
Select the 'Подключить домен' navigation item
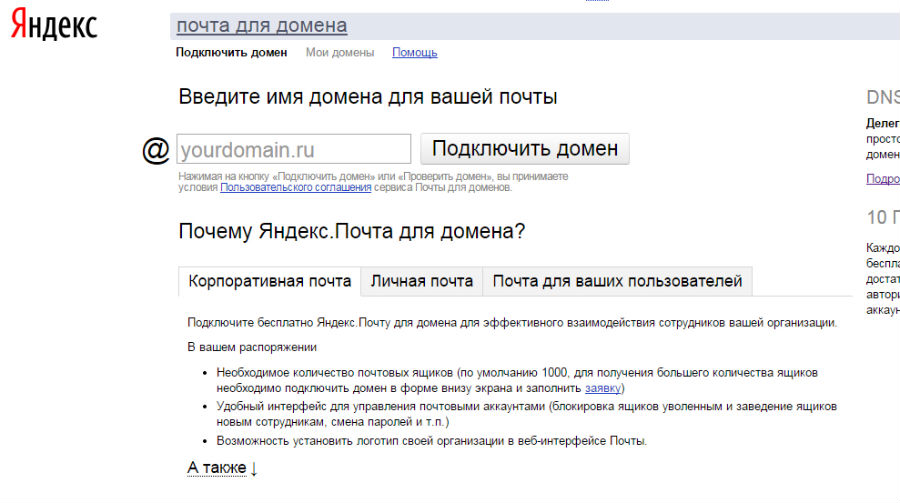(231, 52)
